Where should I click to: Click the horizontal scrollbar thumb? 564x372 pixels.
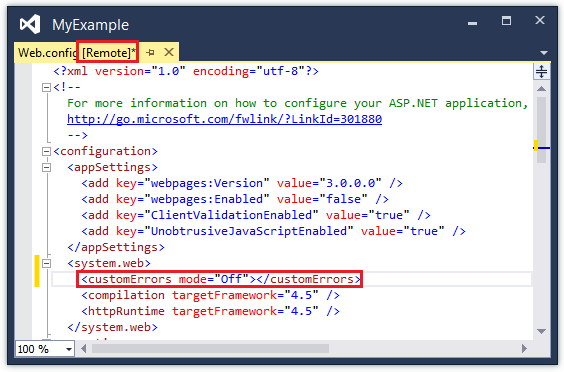point(210,348)
